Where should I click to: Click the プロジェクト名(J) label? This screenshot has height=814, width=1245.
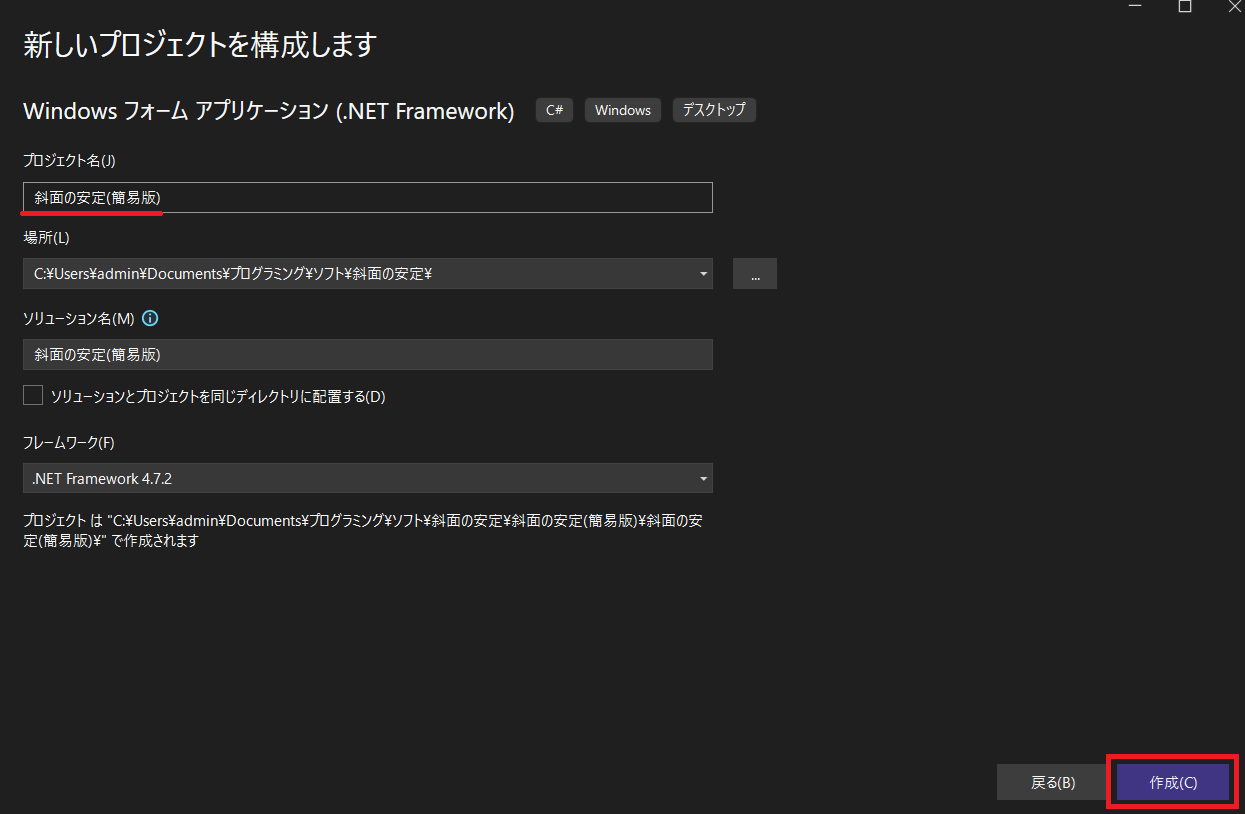(x=70, y=161)
